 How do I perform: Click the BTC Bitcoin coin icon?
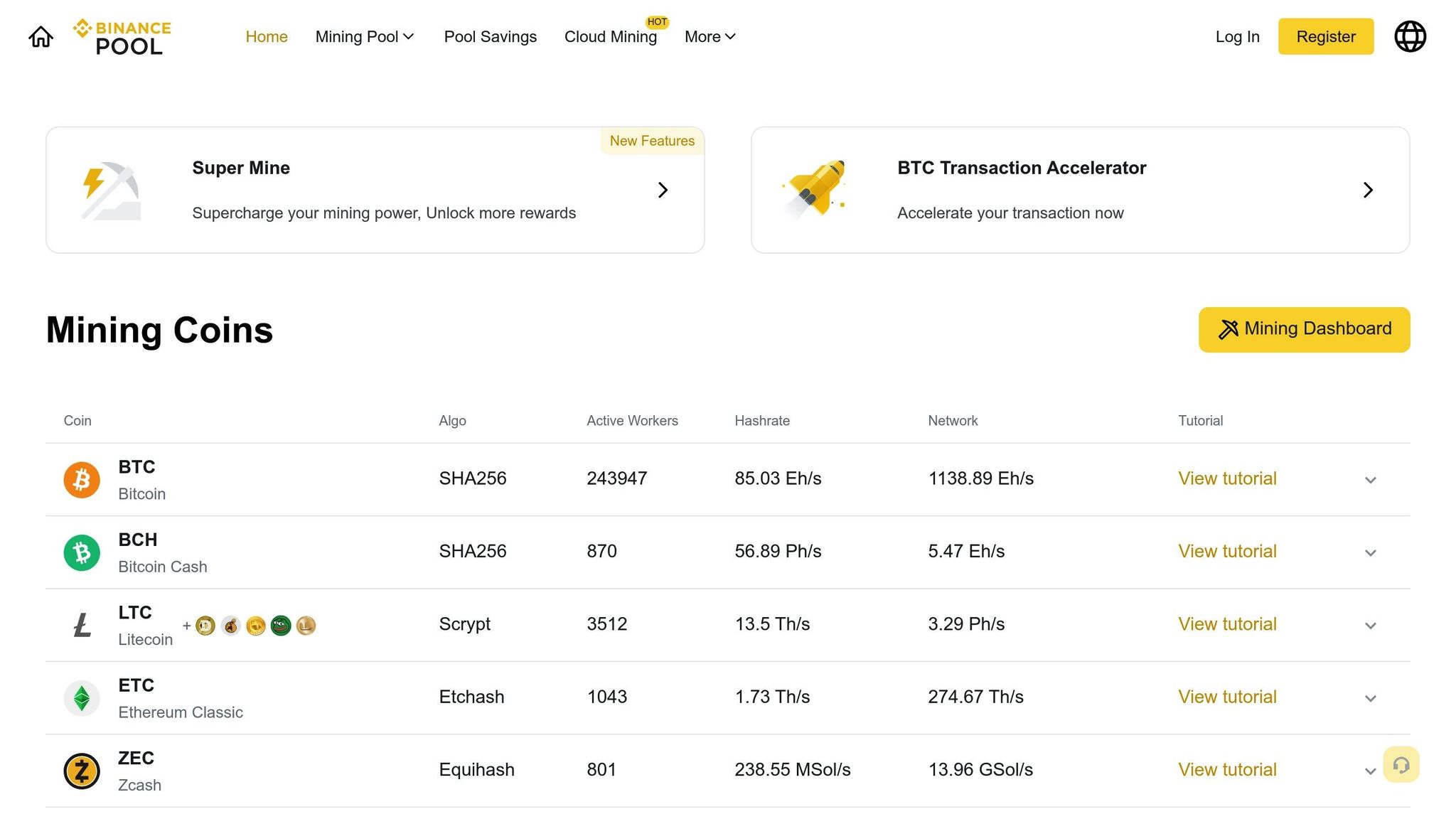pyautogui.click(x=81, y=479)
